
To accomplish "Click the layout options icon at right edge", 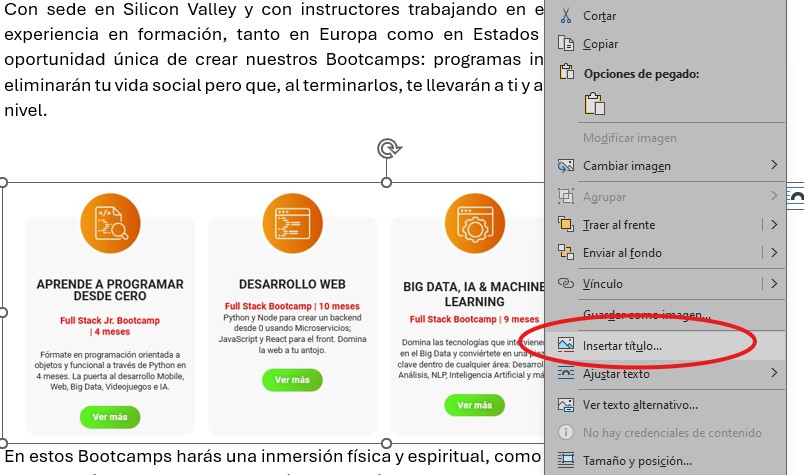I will tap(795, 197).
